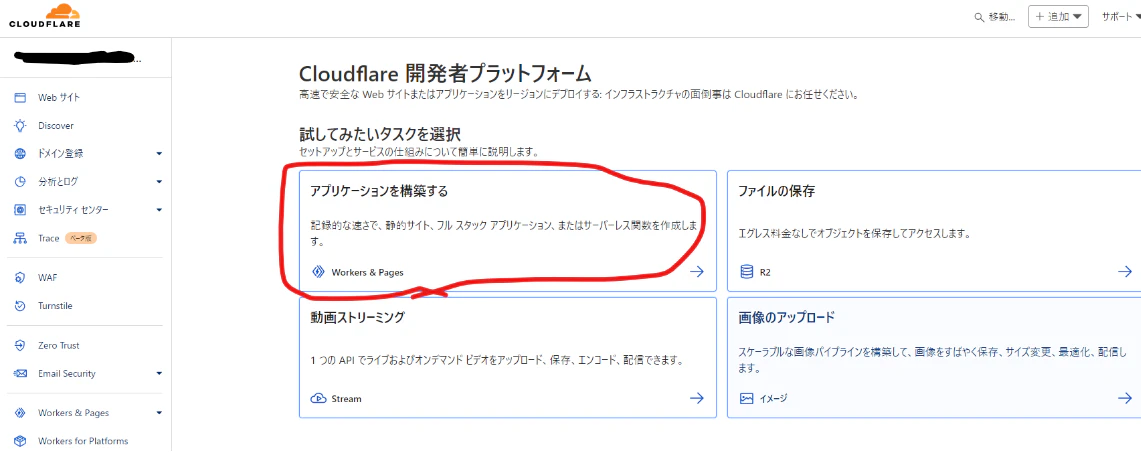Open Web サイト in the sidebar
The image size is (1141, 467).
59,97
